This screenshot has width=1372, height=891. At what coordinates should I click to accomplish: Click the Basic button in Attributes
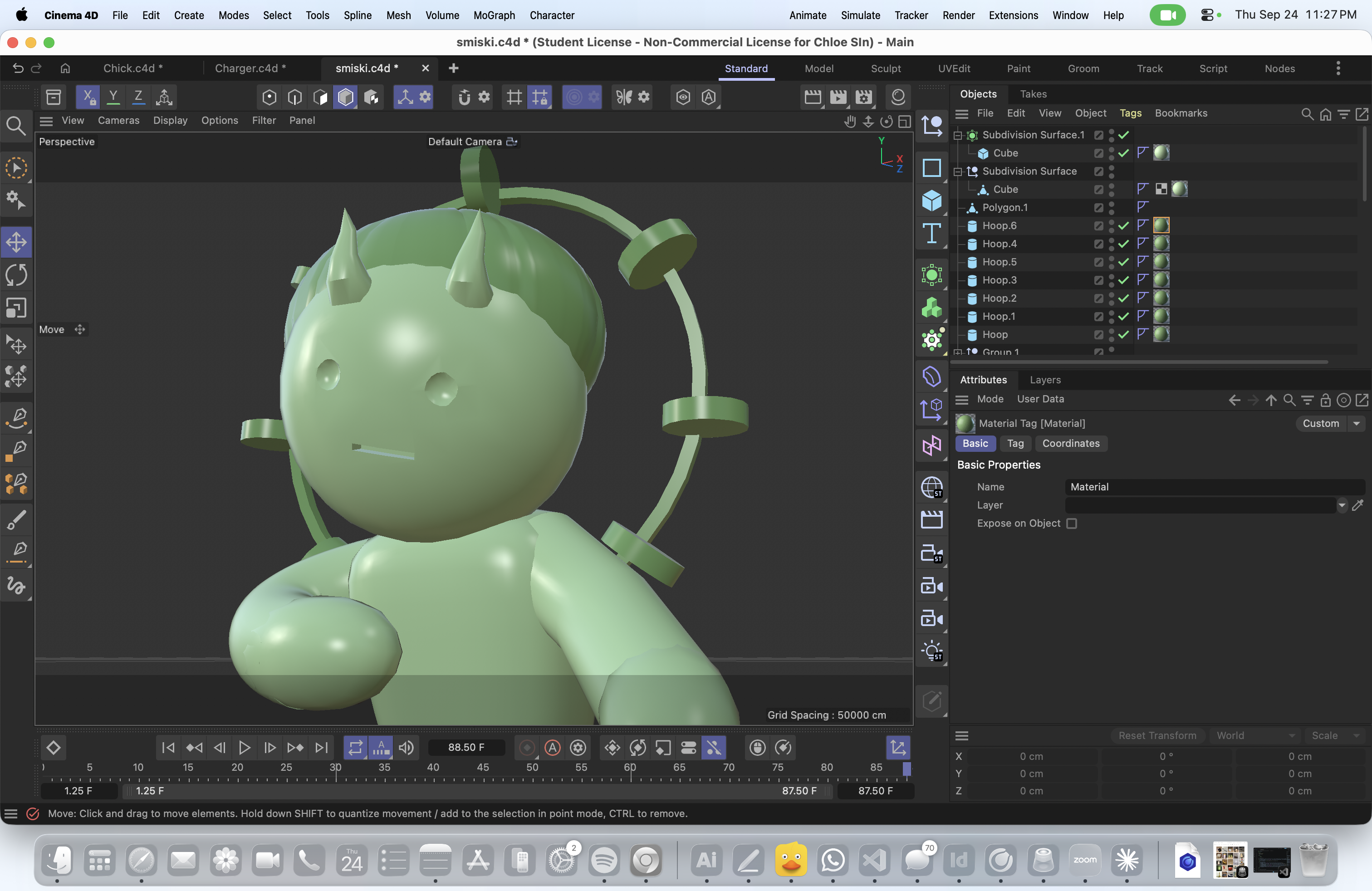coord(975,443)
